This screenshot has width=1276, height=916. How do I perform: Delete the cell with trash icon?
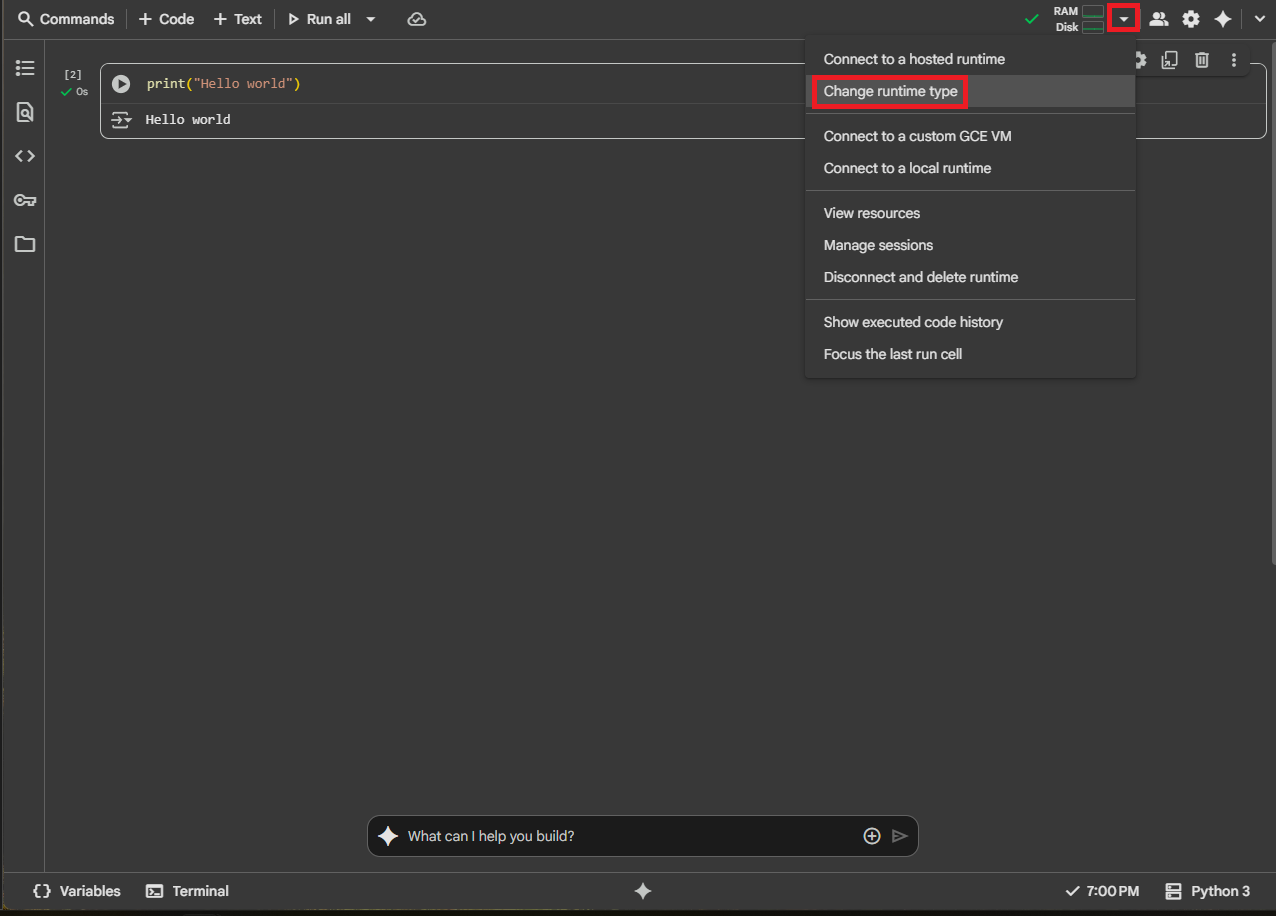click(x=1202, y=61)
